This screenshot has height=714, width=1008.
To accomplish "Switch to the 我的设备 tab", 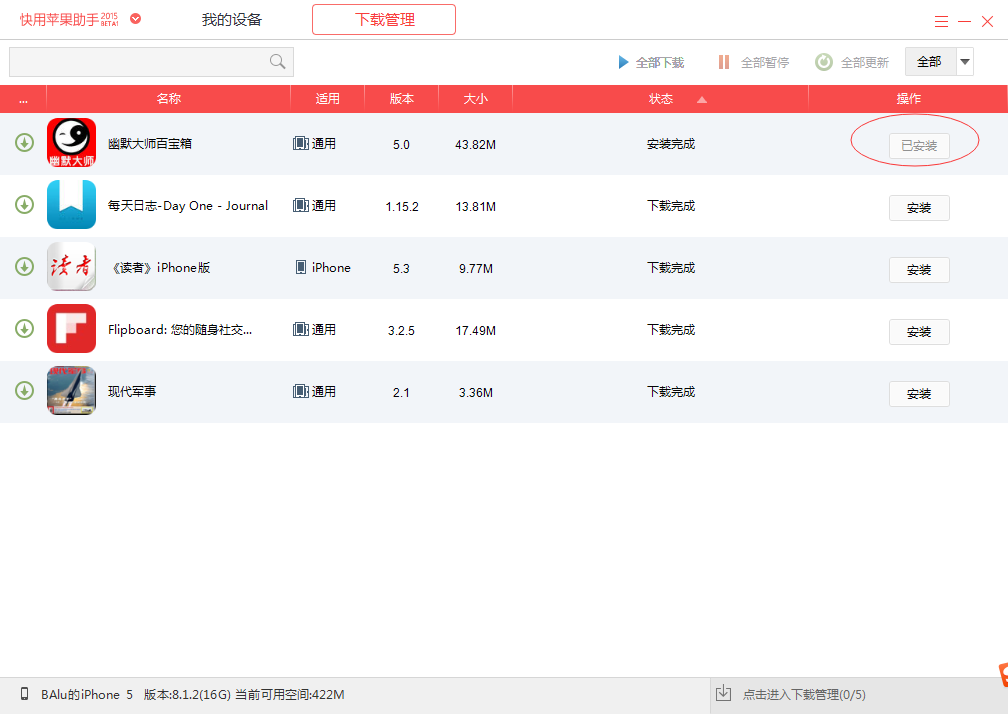I will point(232,20).
